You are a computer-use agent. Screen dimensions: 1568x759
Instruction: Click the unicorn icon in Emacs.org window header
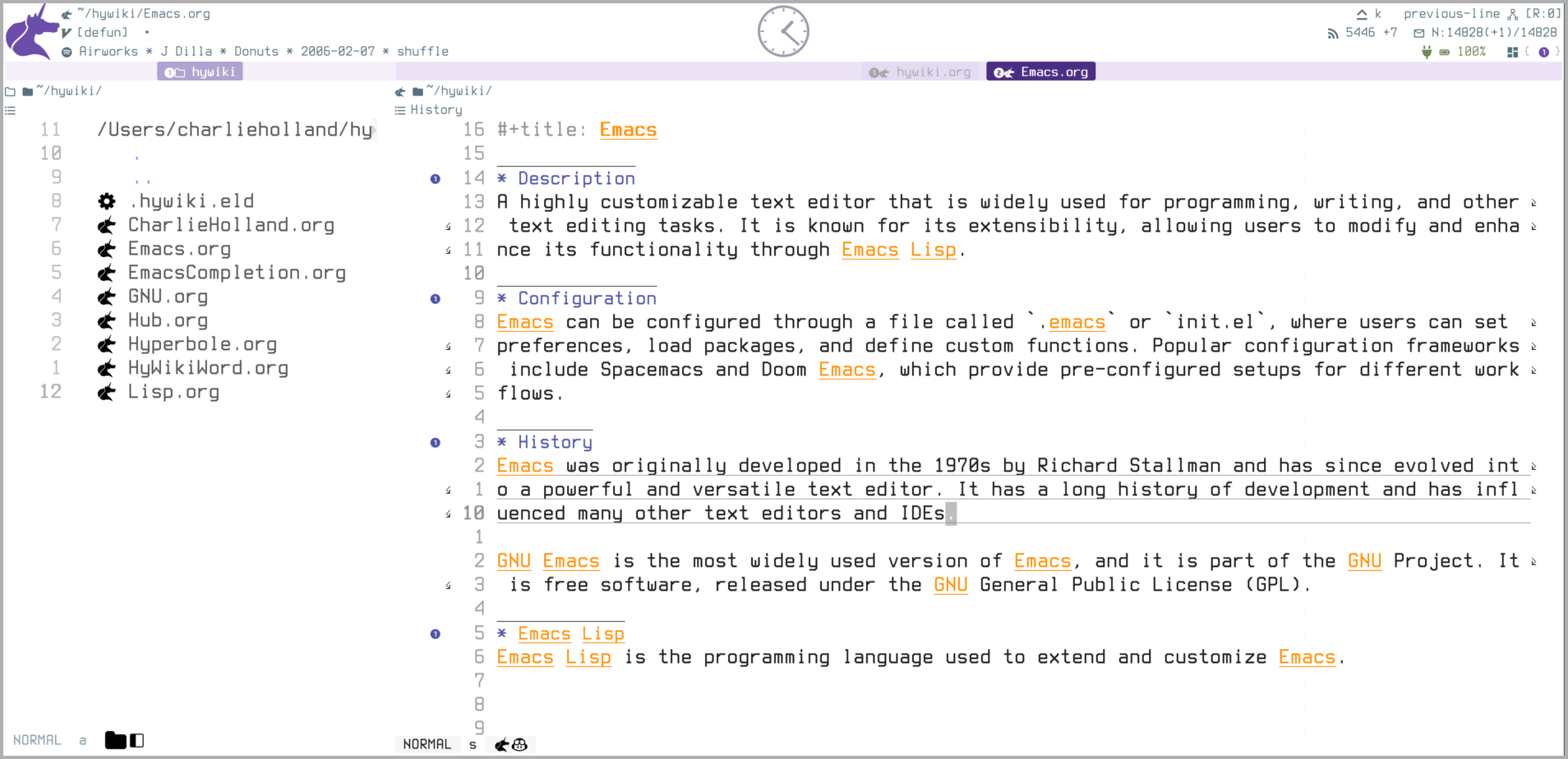coord(400,91)
